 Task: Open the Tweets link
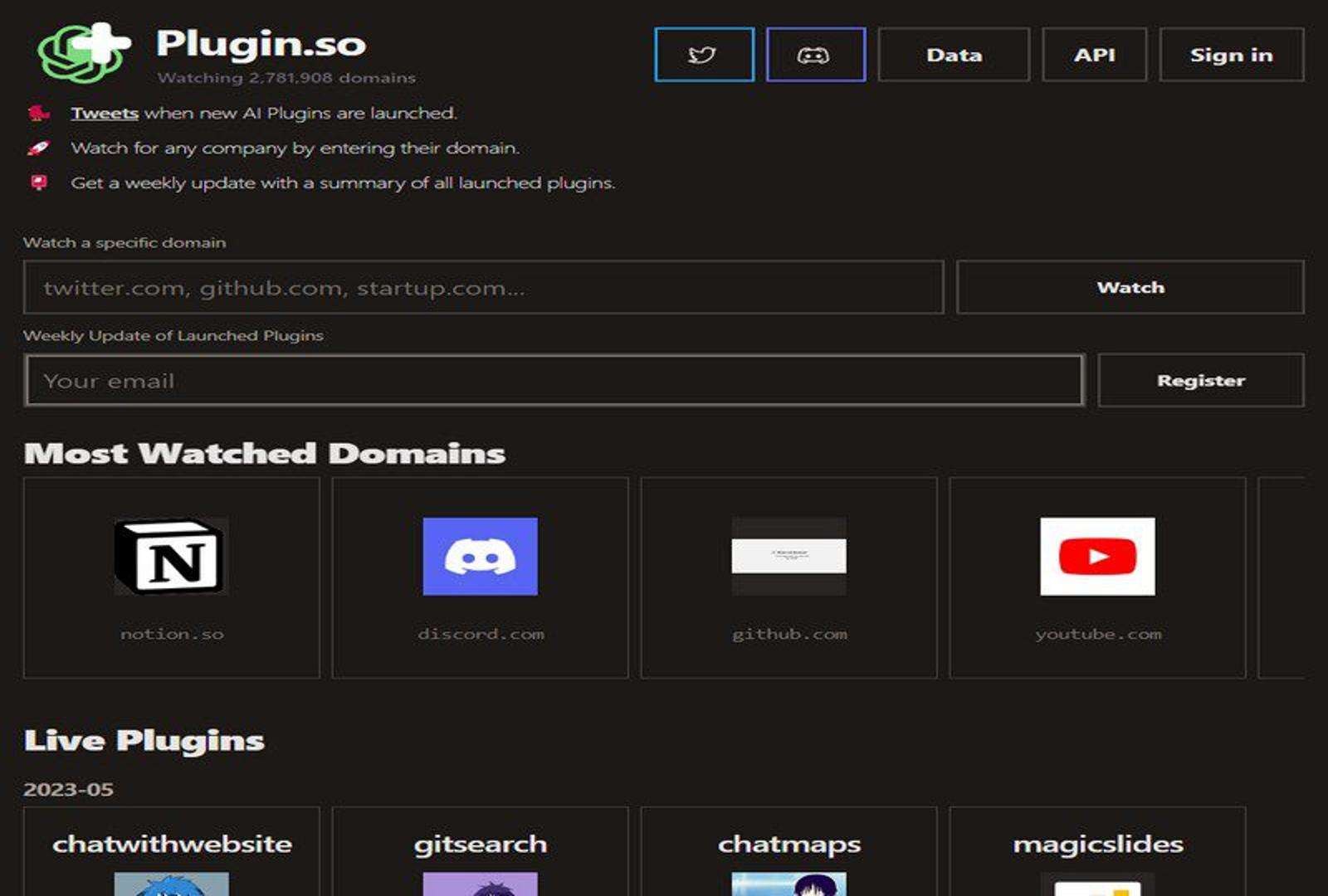tap(105, 112)
